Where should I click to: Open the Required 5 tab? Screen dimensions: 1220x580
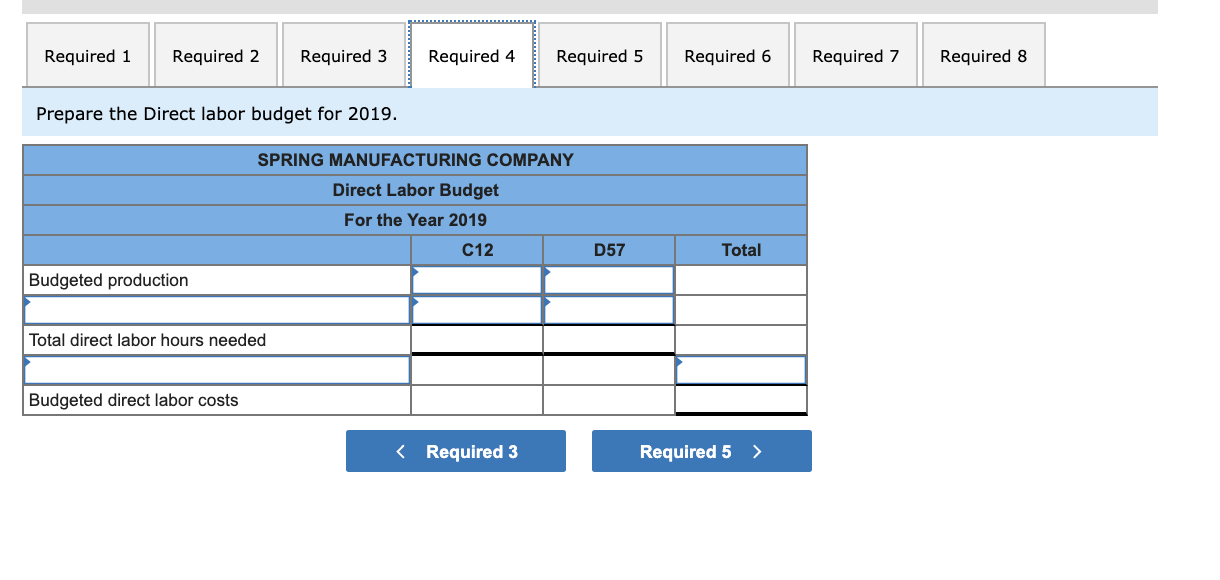pos(599,55)
